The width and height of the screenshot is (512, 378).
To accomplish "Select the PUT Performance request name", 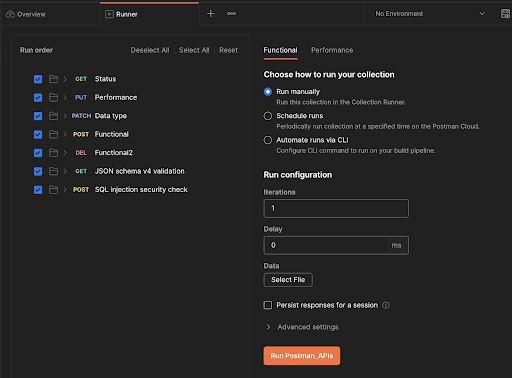I will click(x=116, y=97).
